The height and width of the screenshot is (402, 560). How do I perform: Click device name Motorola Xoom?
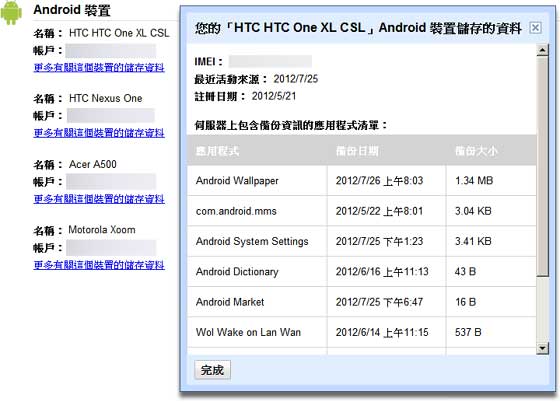102,230
